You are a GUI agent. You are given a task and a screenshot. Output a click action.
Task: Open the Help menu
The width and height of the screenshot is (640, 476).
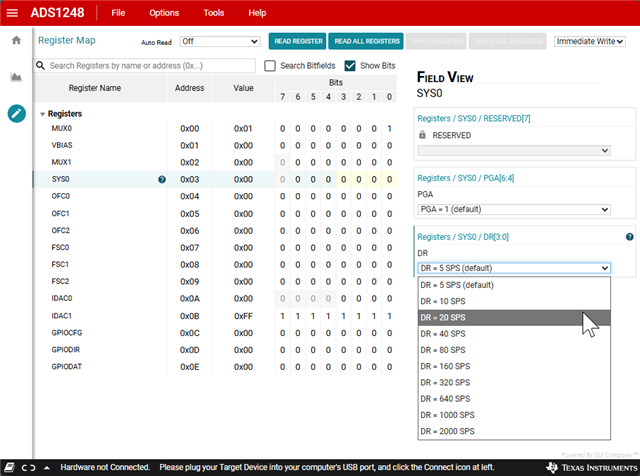tap(257, 13)
